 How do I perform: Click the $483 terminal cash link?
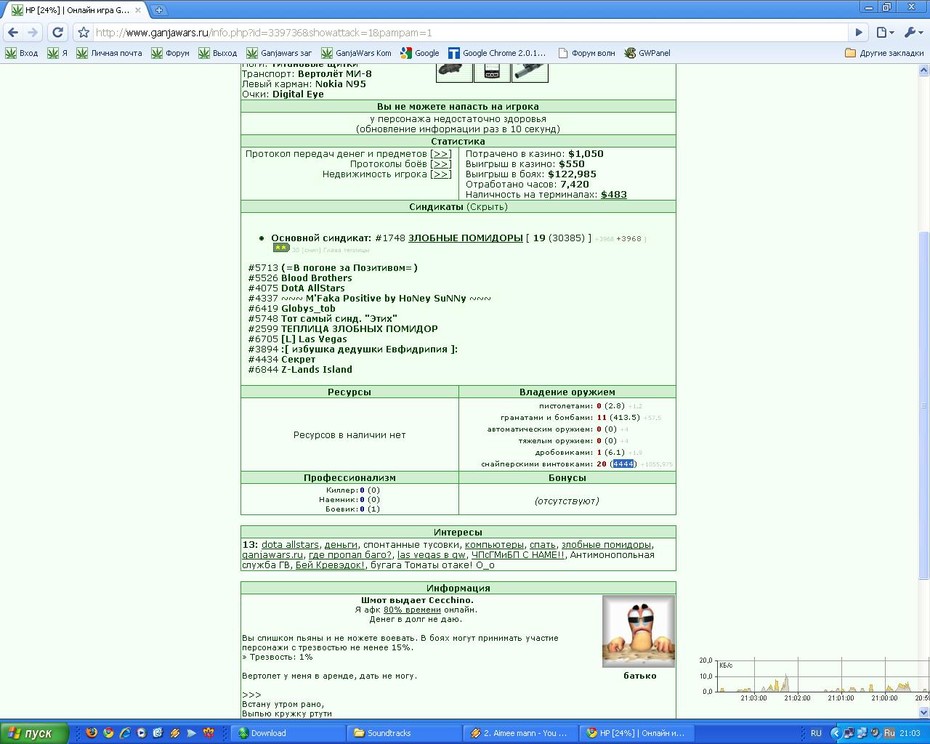point(613,194)
